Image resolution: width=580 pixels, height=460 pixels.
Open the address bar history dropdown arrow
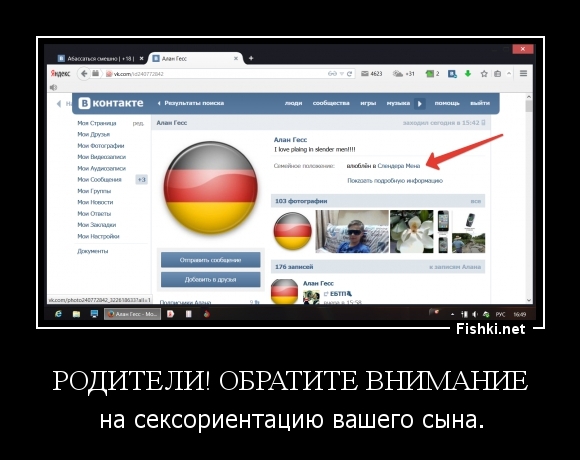point(342,74)
